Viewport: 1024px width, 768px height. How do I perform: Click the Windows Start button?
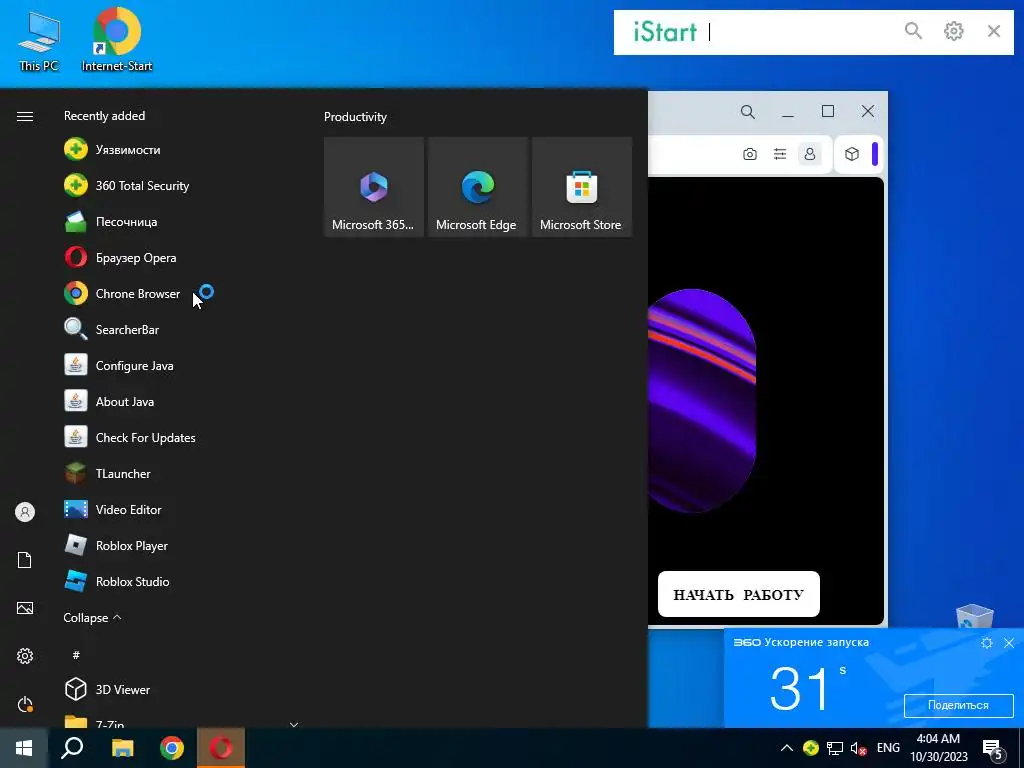point(24,748)
